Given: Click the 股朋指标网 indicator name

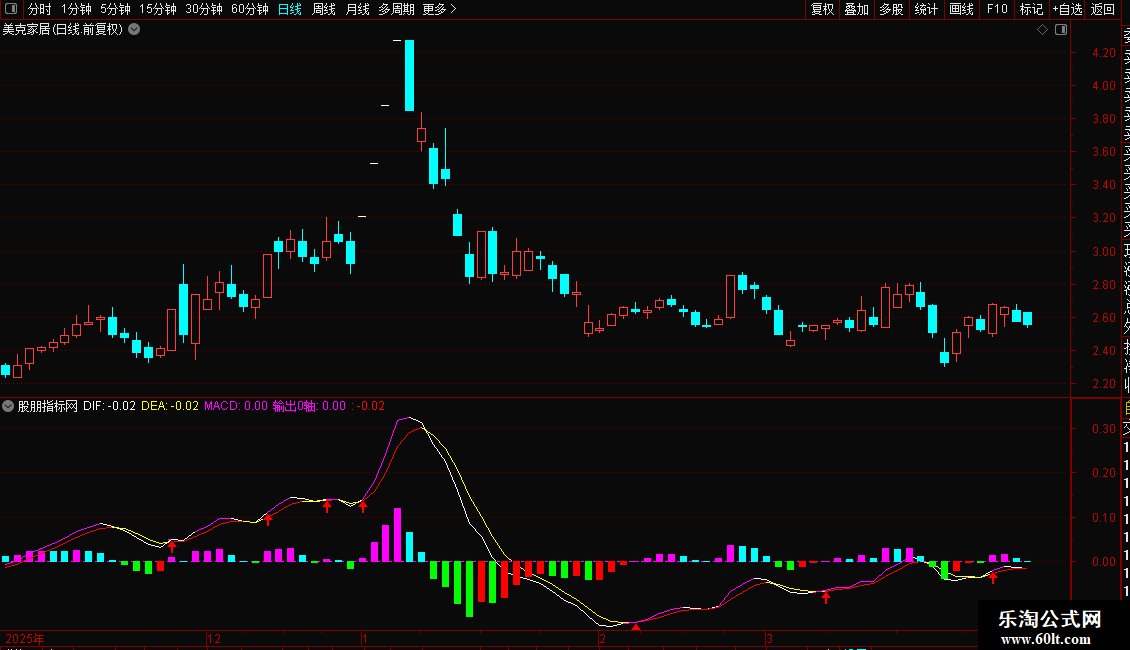Looking at the screenshot, I should click(48, 406).
